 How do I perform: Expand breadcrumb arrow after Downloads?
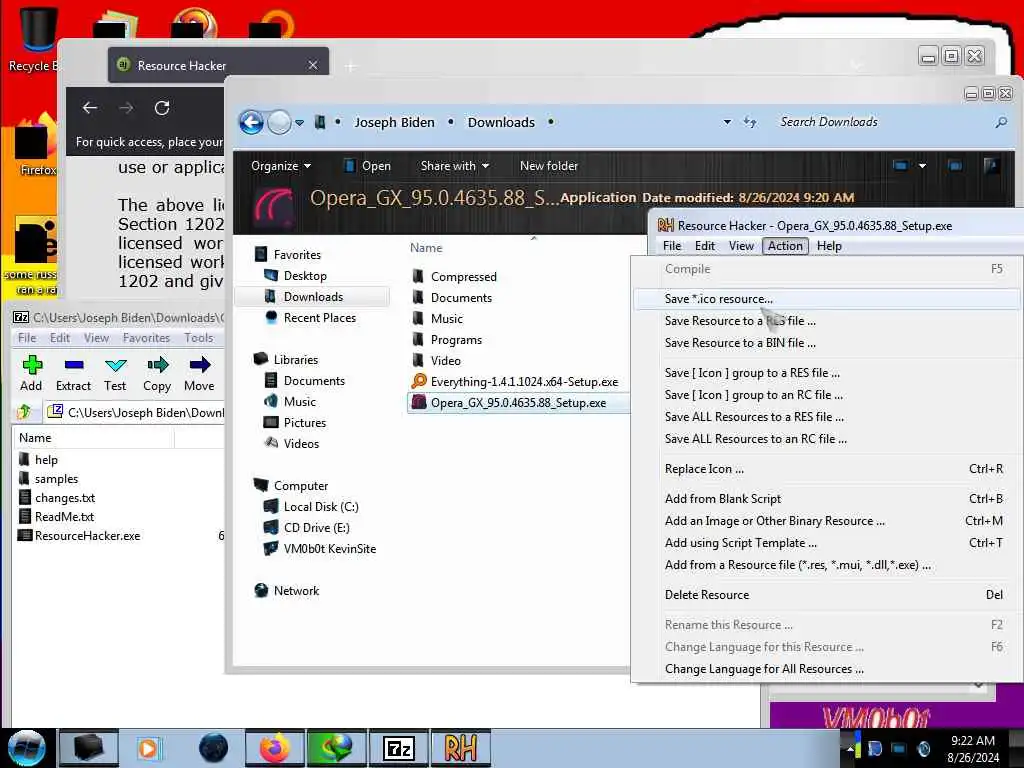551,122
